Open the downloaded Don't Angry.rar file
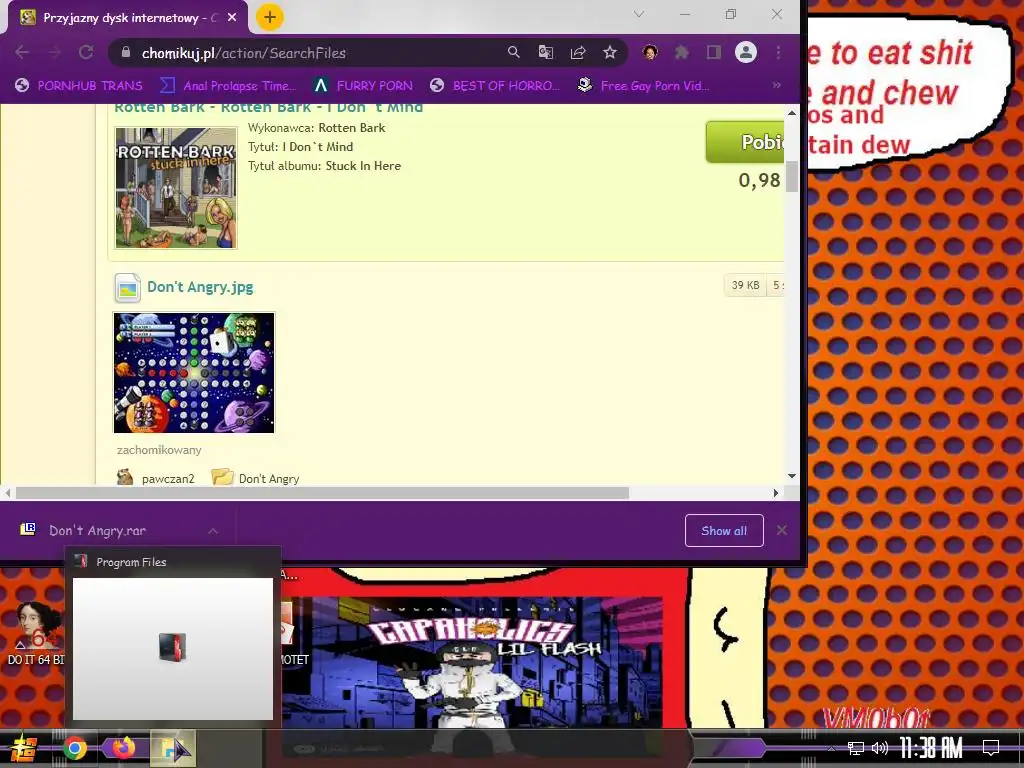1024x768 pixels. coord(97,530)
